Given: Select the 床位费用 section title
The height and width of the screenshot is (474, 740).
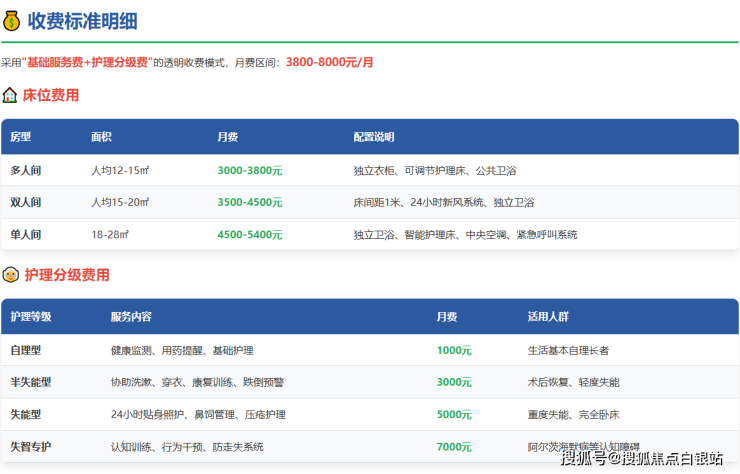Looking at the screenshot, I should 51,95.
